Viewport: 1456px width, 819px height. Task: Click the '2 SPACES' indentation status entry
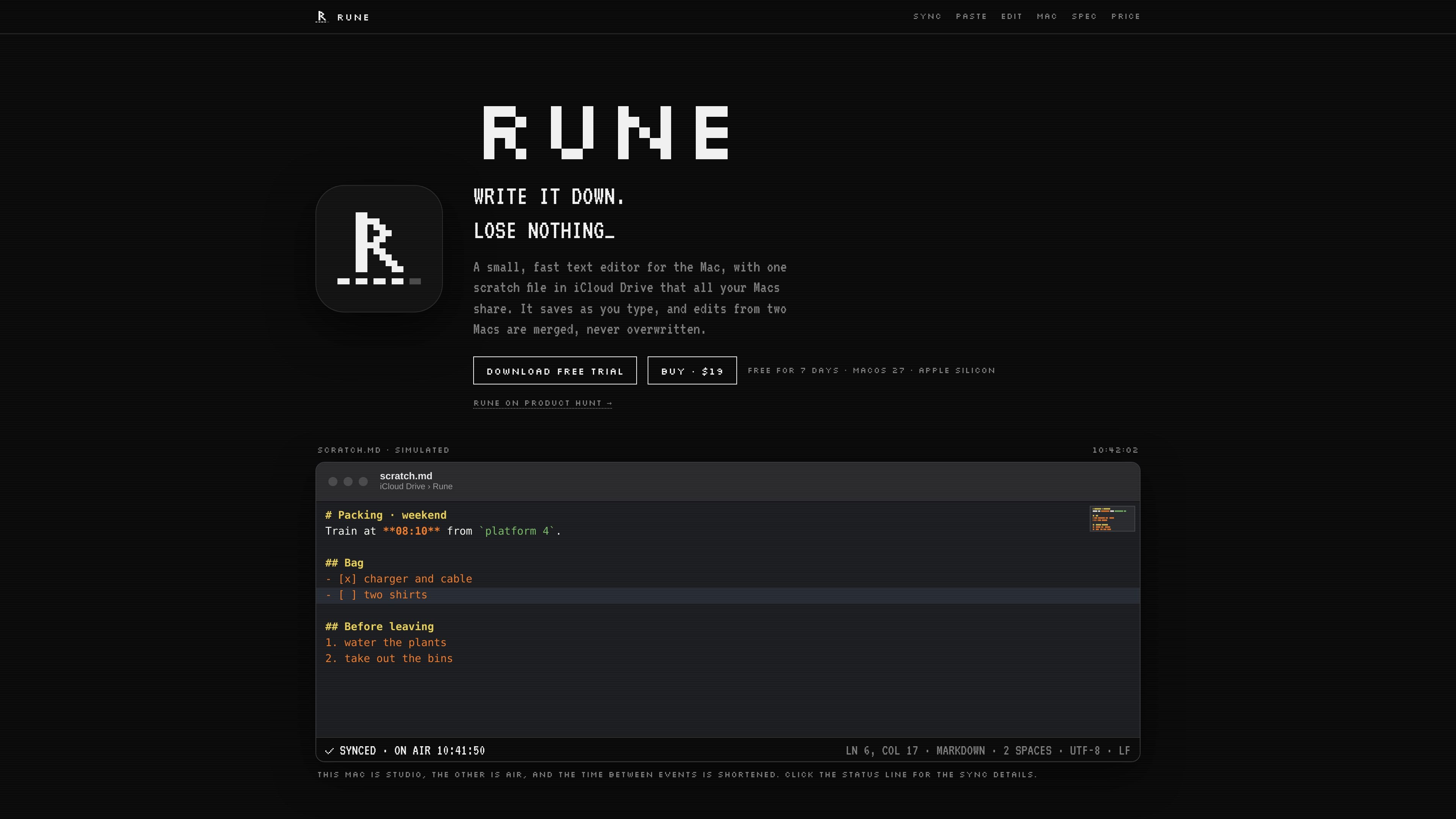point(1028,751)
